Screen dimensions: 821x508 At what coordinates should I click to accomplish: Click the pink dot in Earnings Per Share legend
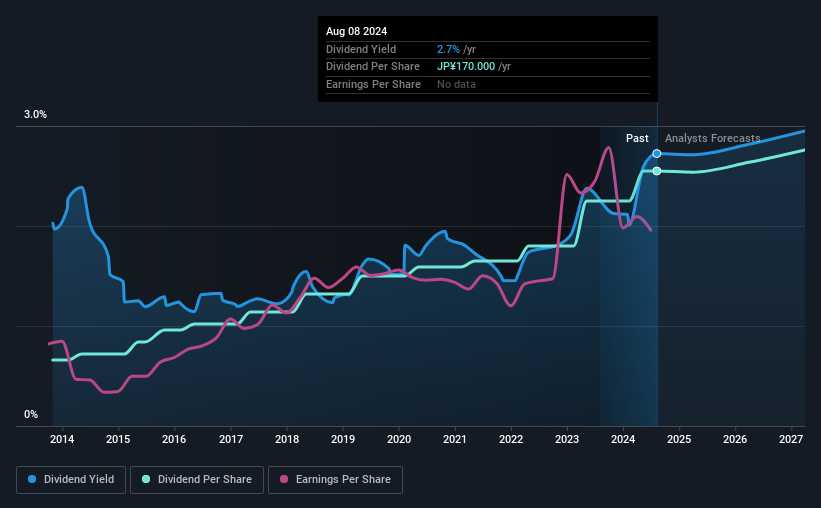tap(284, 479)
